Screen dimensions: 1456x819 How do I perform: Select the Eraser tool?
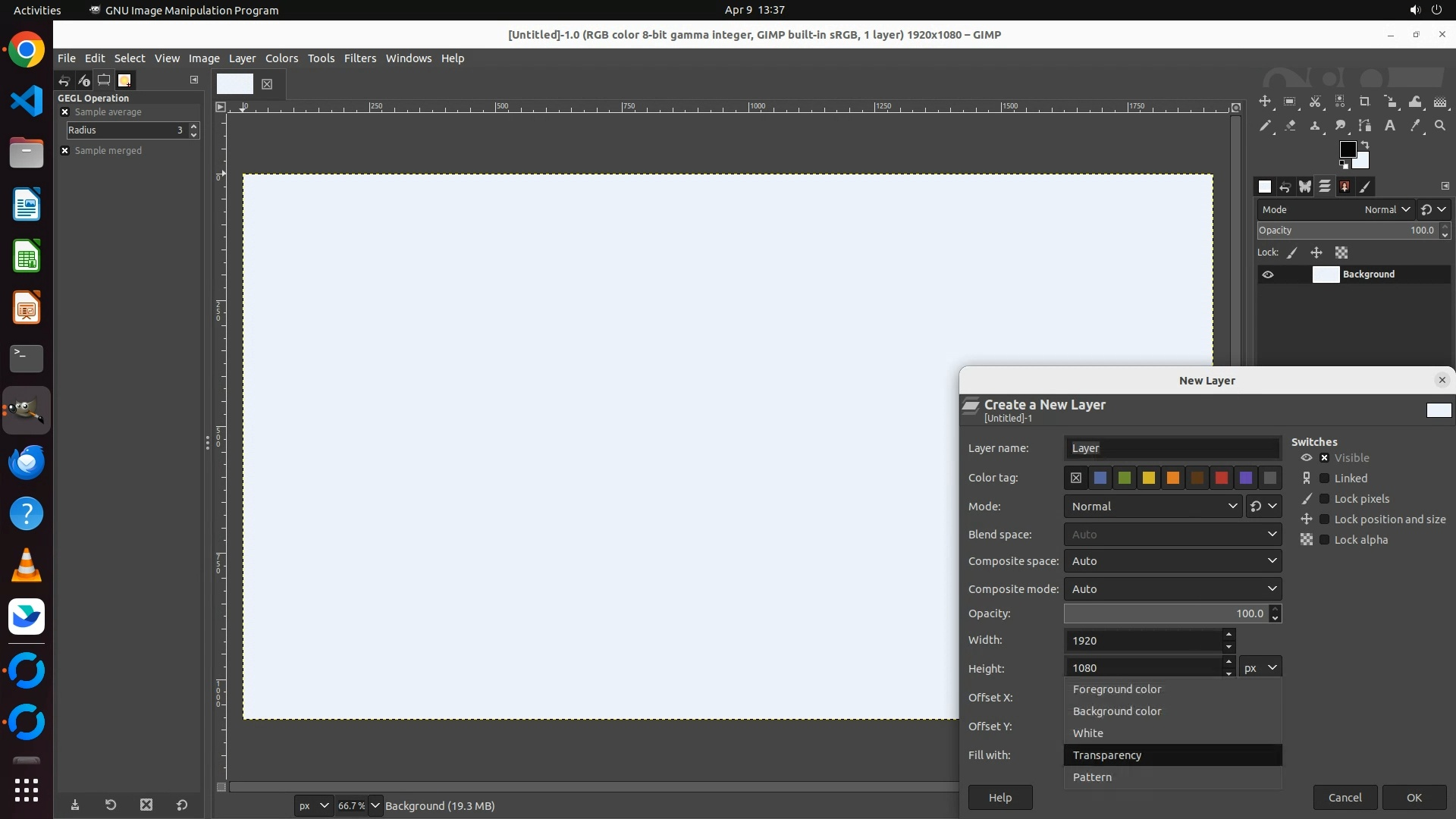pyautogui.click(x=1290, y=126)
